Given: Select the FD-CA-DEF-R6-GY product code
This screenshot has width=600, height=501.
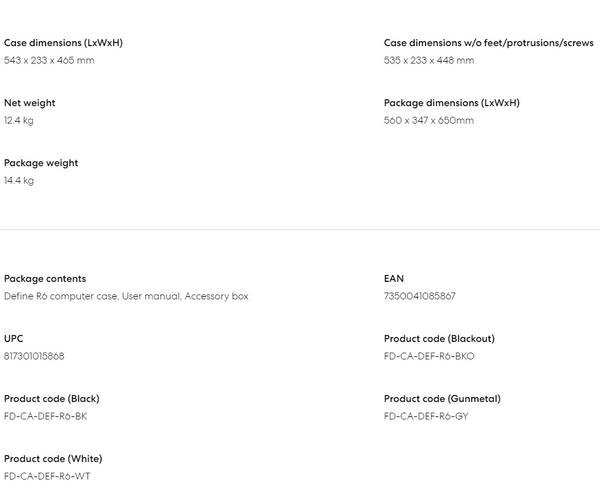Looking at the screenshot, I should (426, 417).
